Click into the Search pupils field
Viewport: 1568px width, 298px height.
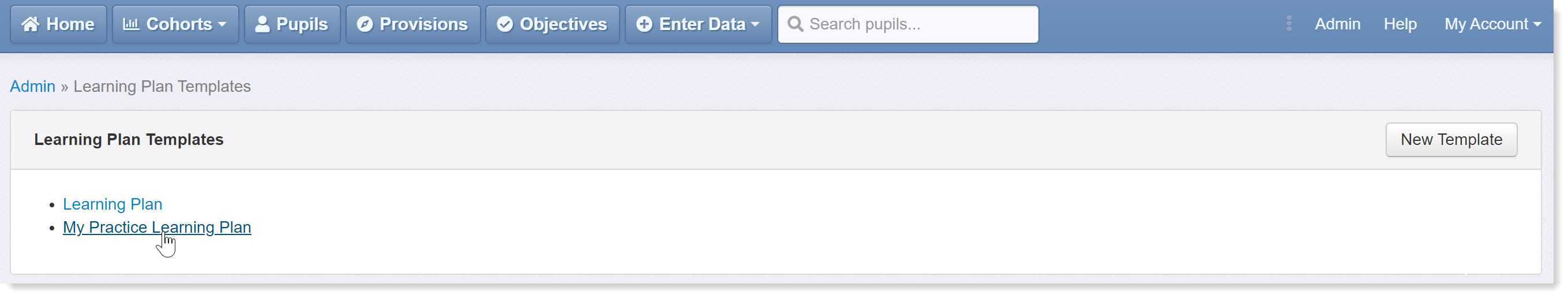tap(908, 24)
